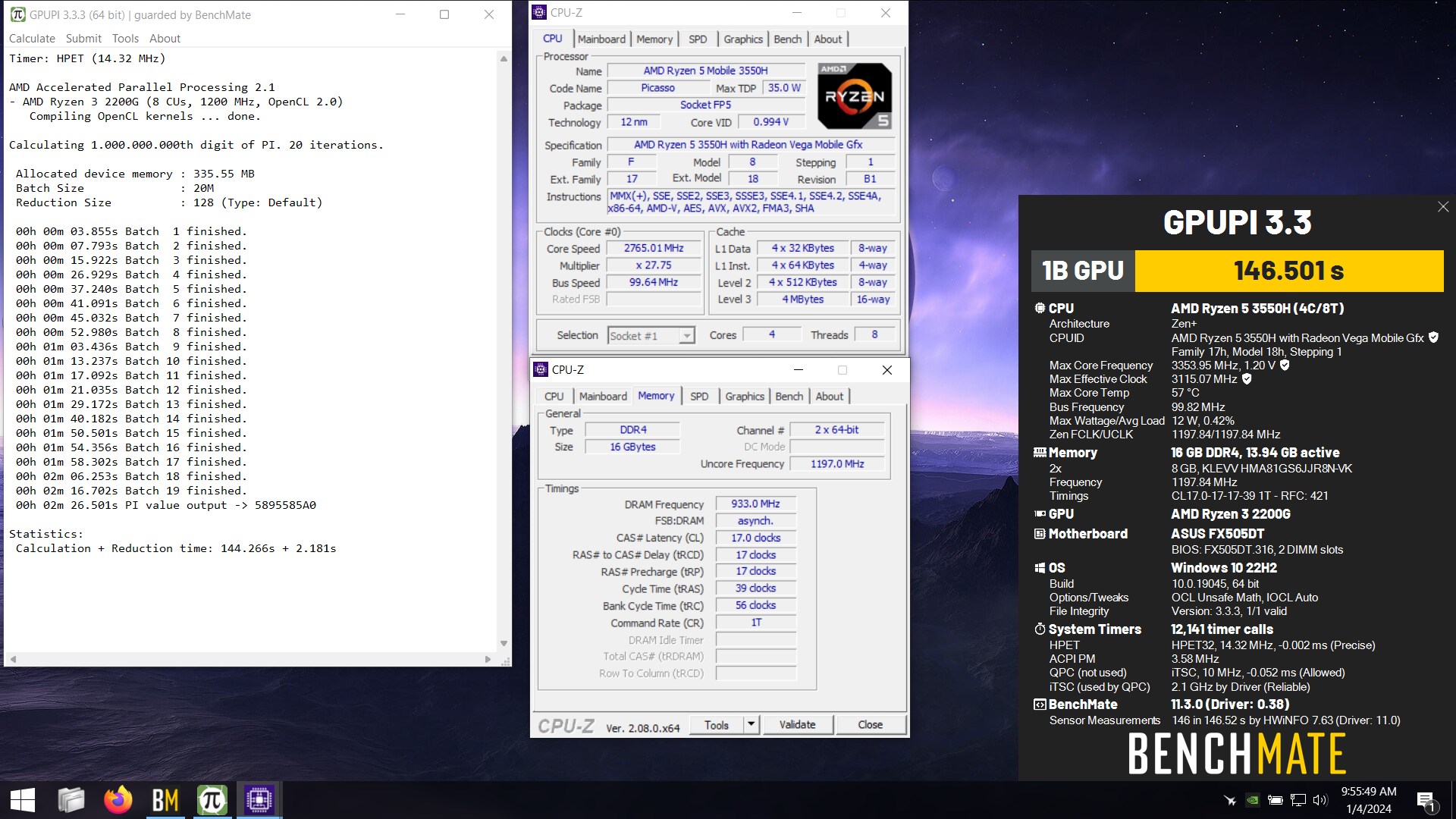Open the network tray icon
The image size is (1456, 819).
(x=1298, y=800)
